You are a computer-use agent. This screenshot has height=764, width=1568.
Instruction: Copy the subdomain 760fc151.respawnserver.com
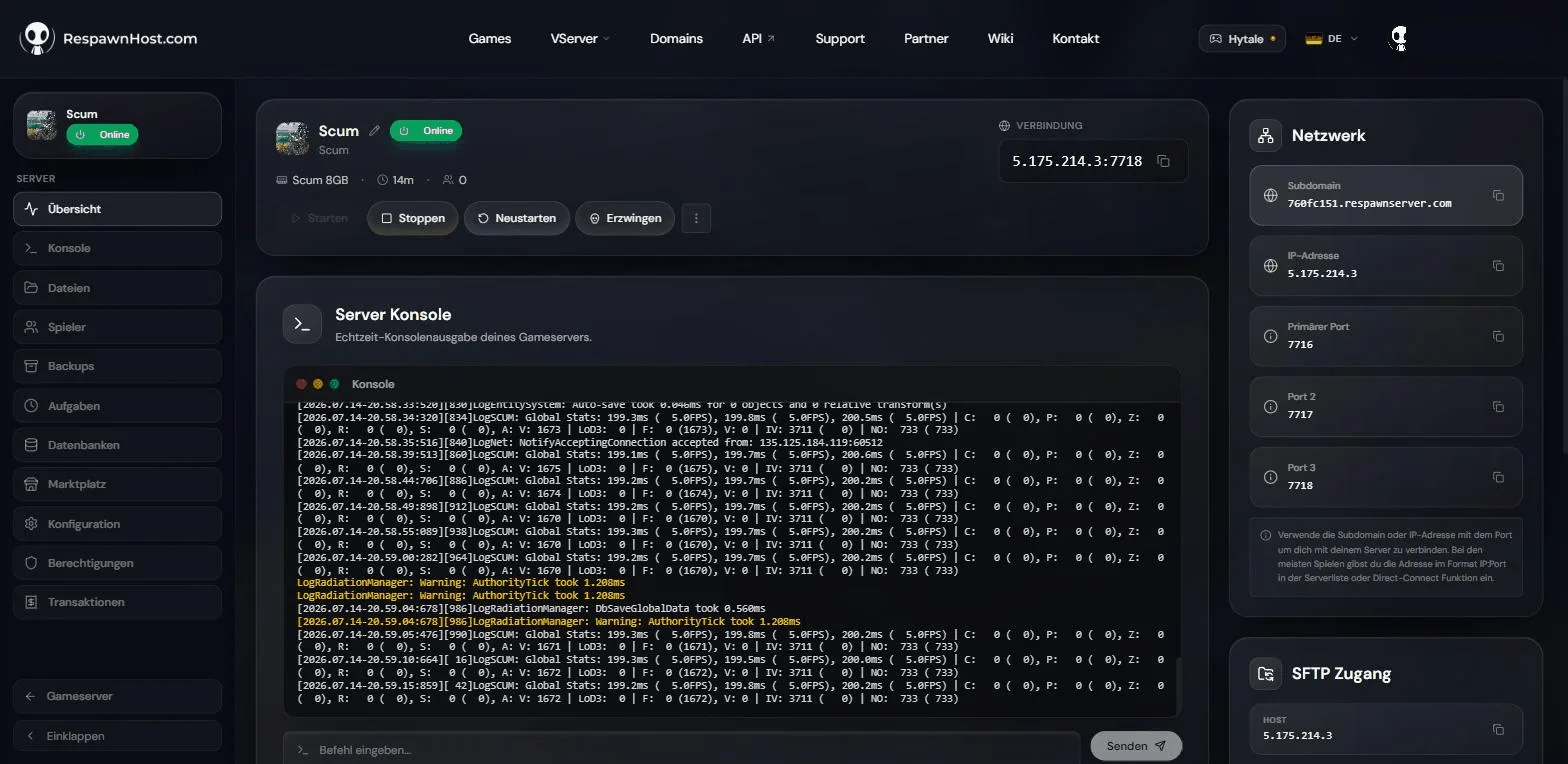tap(1498, 195)
